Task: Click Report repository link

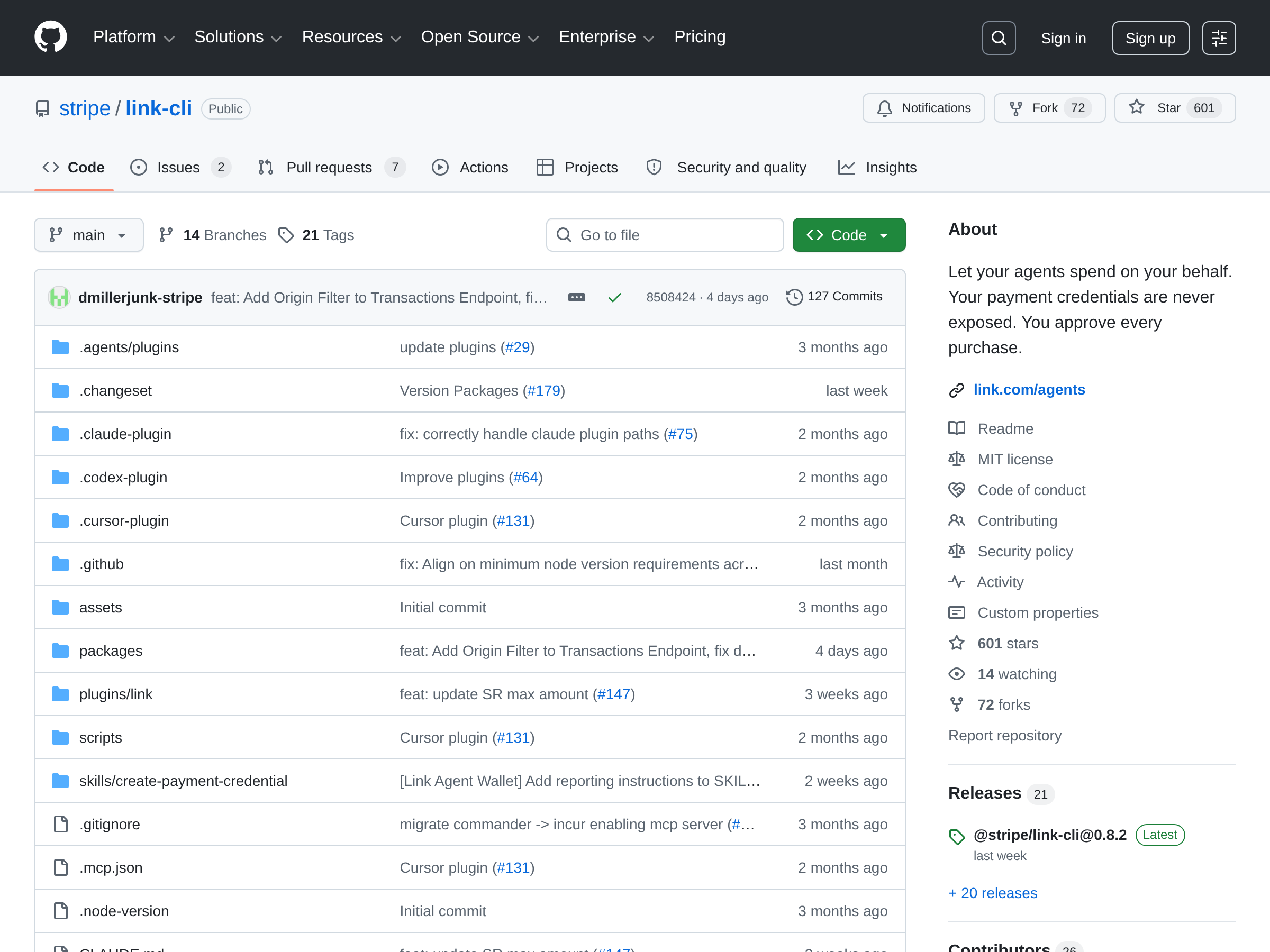Action: coord(1004,736)
